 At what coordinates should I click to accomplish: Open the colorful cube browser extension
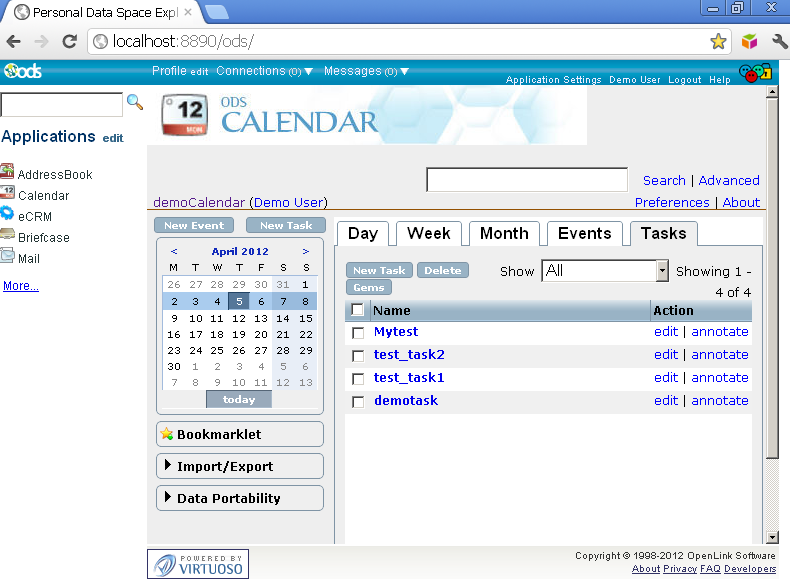coord(749,41)
